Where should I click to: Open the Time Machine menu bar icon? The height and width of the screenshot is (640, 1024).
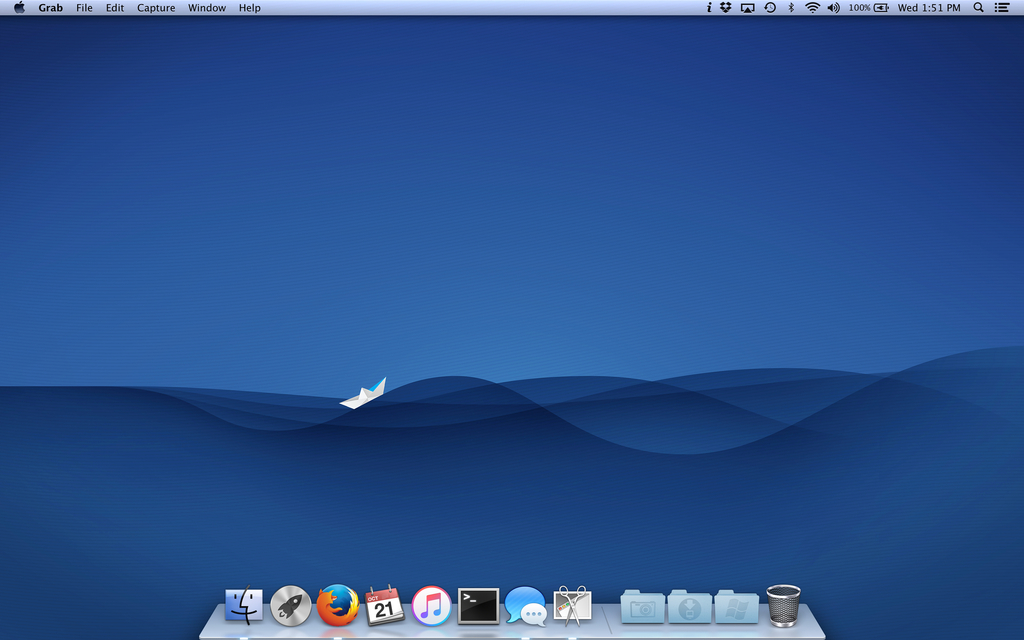pos(770,8)
